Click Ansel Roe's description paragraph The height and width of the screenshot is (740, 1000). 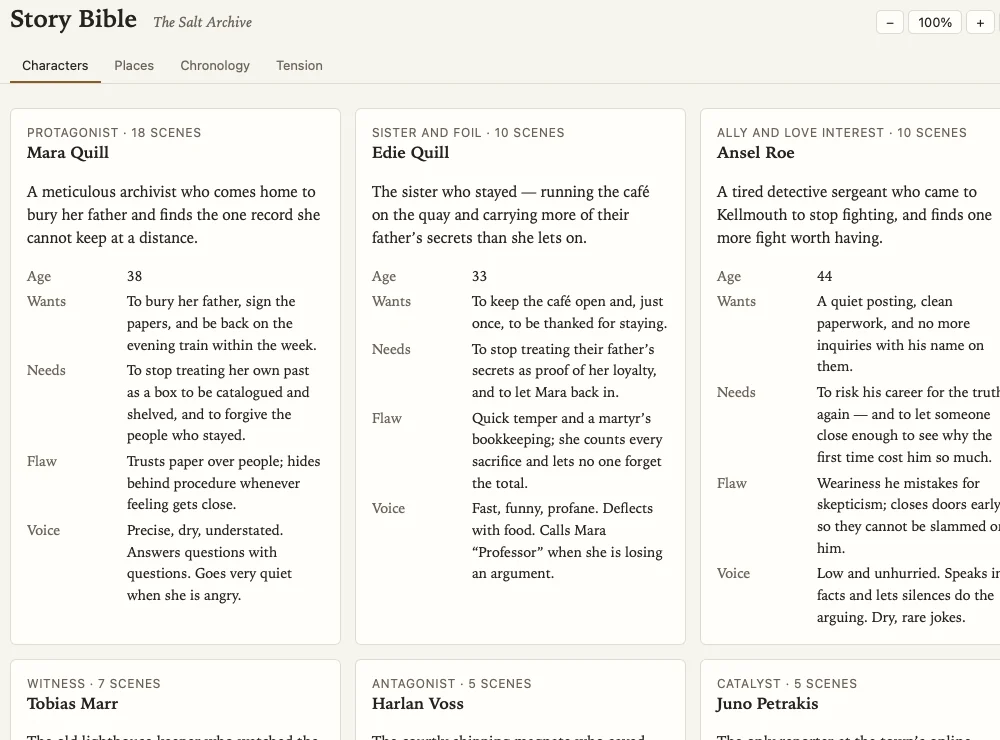pos(854,215)
